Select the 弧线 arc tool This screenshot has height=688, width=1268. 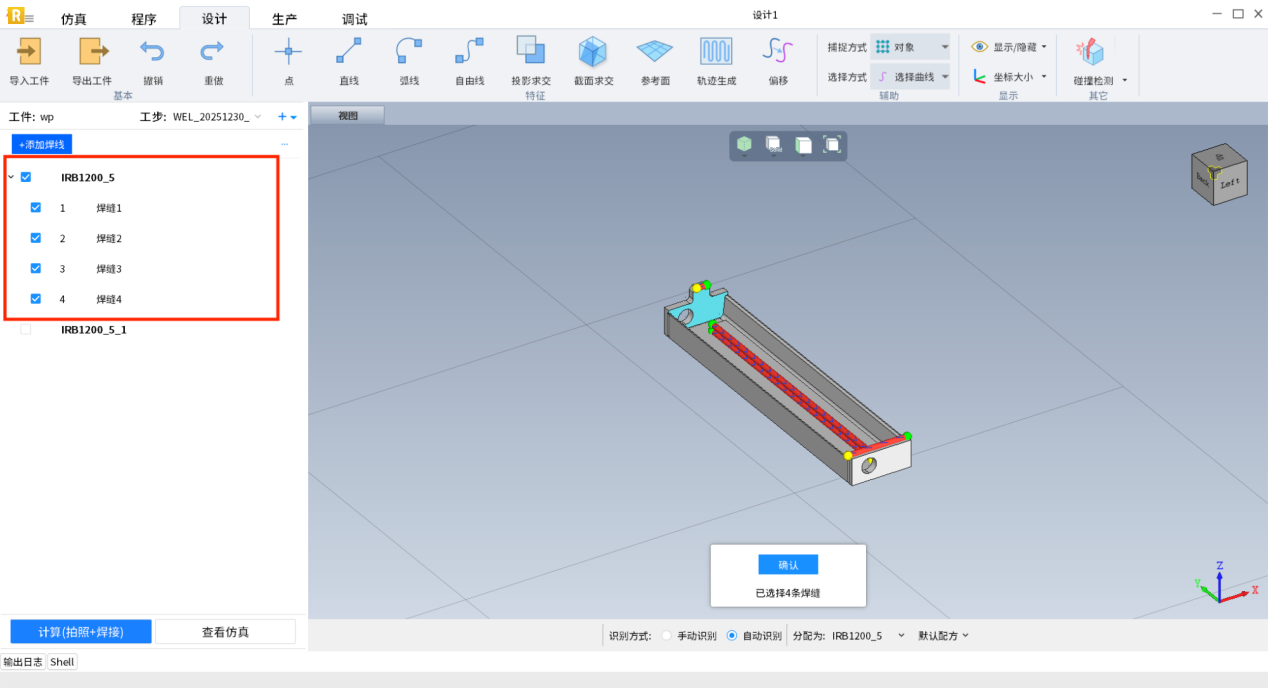[x=408, y=52]
